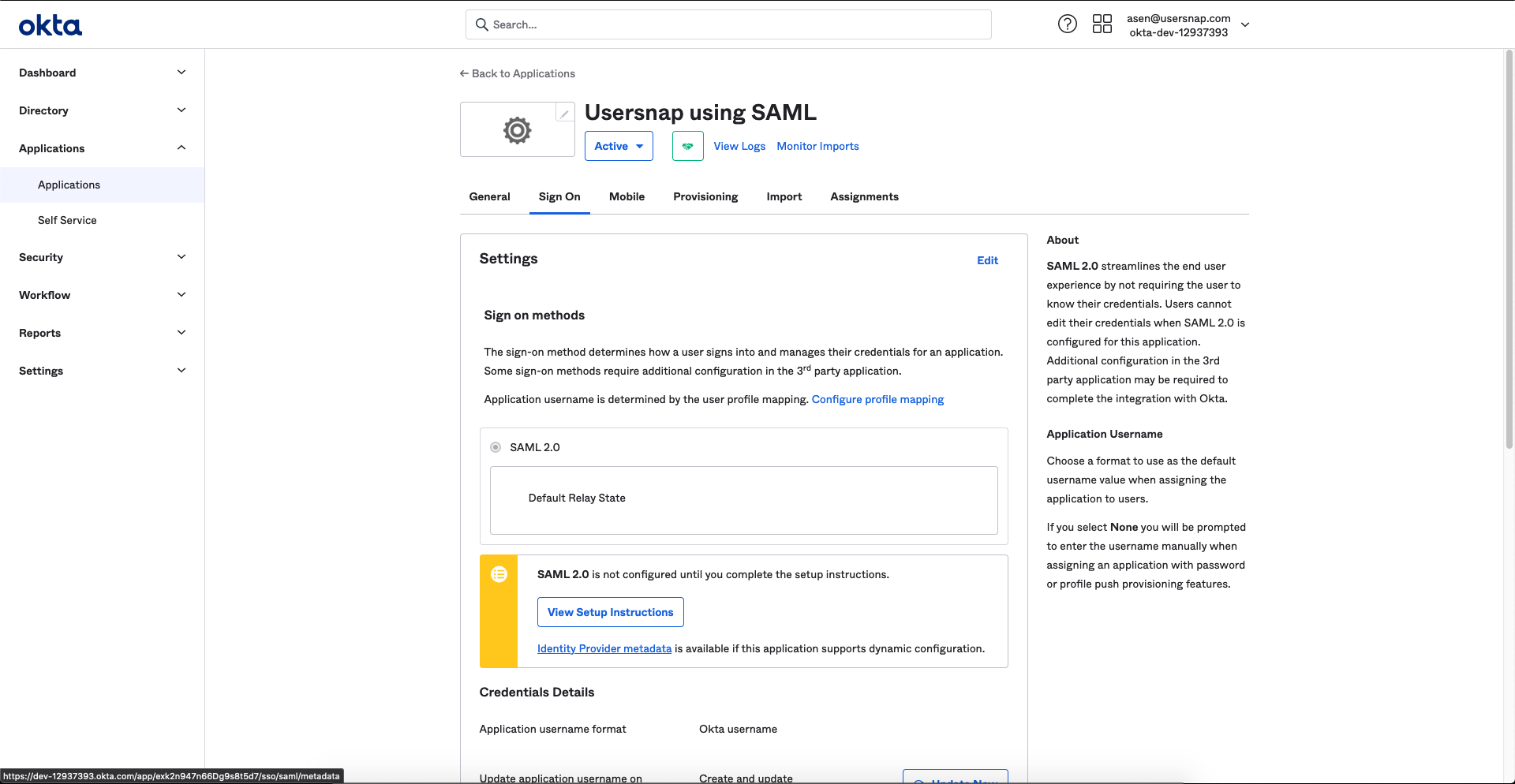The height and width of the screenshot is (784, 1515).
Task: Switch to the General tab
Action: point(489,196)
